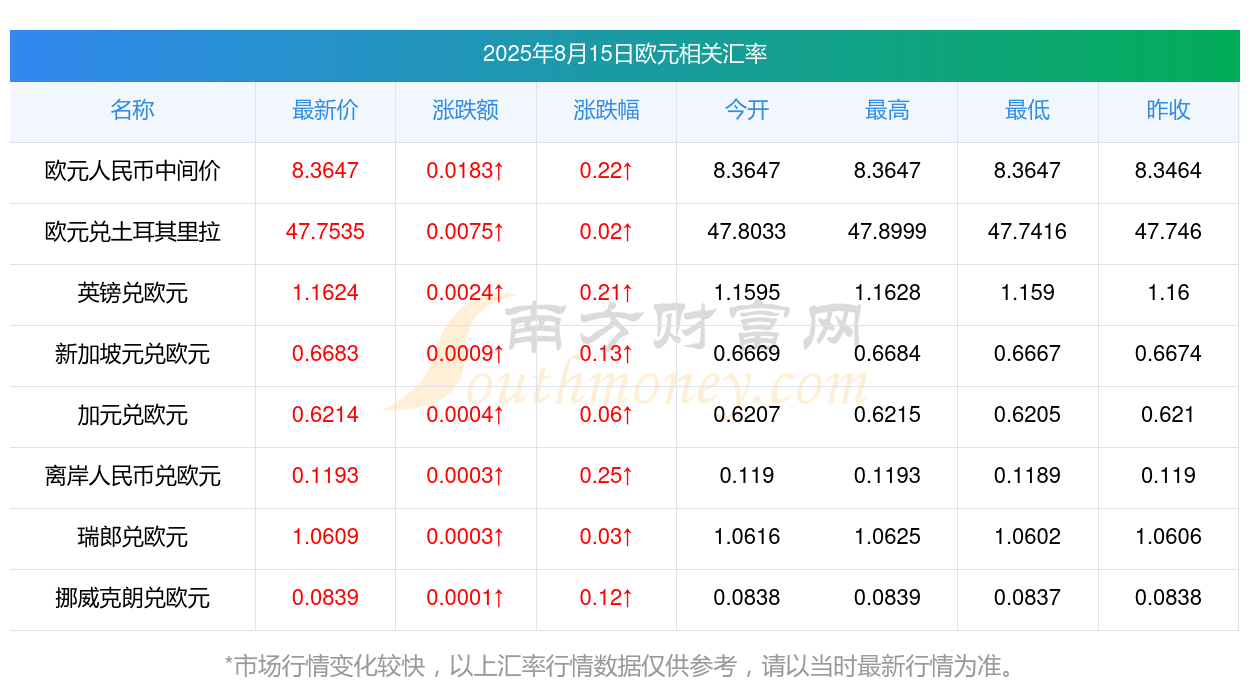The height and width of the screenshot is (698, 1250).
Task: Click change percent 0.21↑
Action: pos(606,293)
